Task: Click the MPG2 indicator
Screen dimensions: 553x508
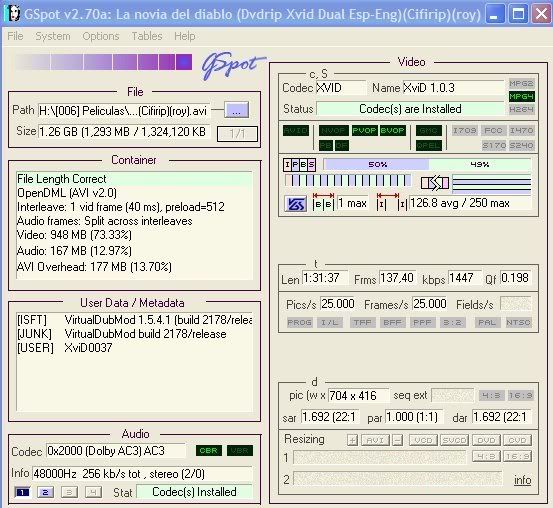Action: [522, 84]
